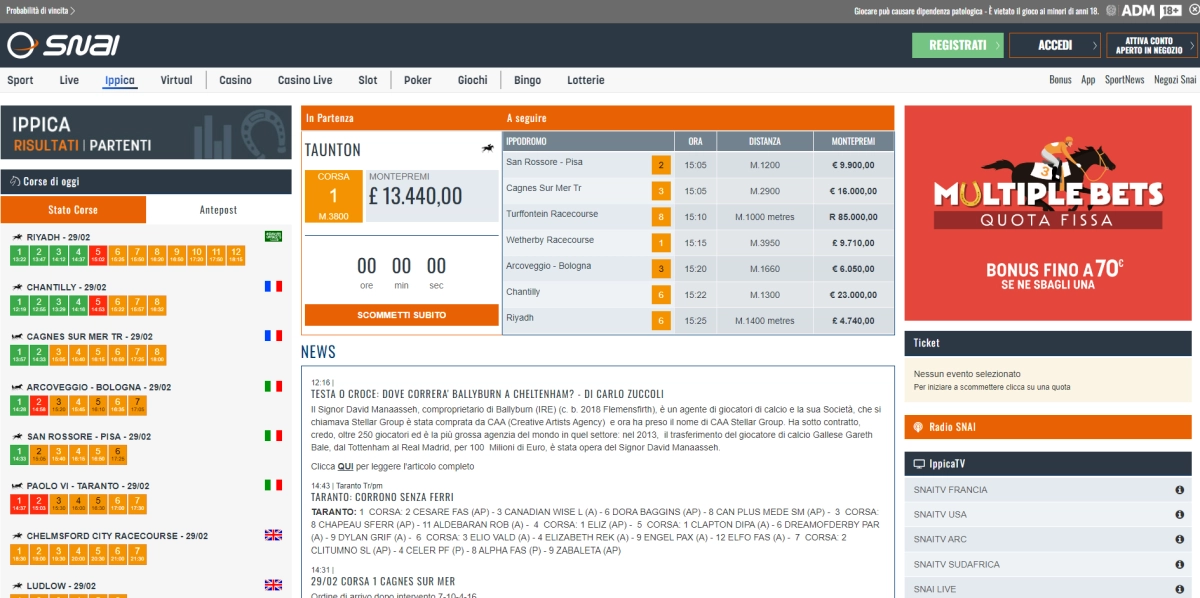Click the UK flag beside Ludlow
Image resolution: width=1200 pixels, height=598 pixels.
273,585
